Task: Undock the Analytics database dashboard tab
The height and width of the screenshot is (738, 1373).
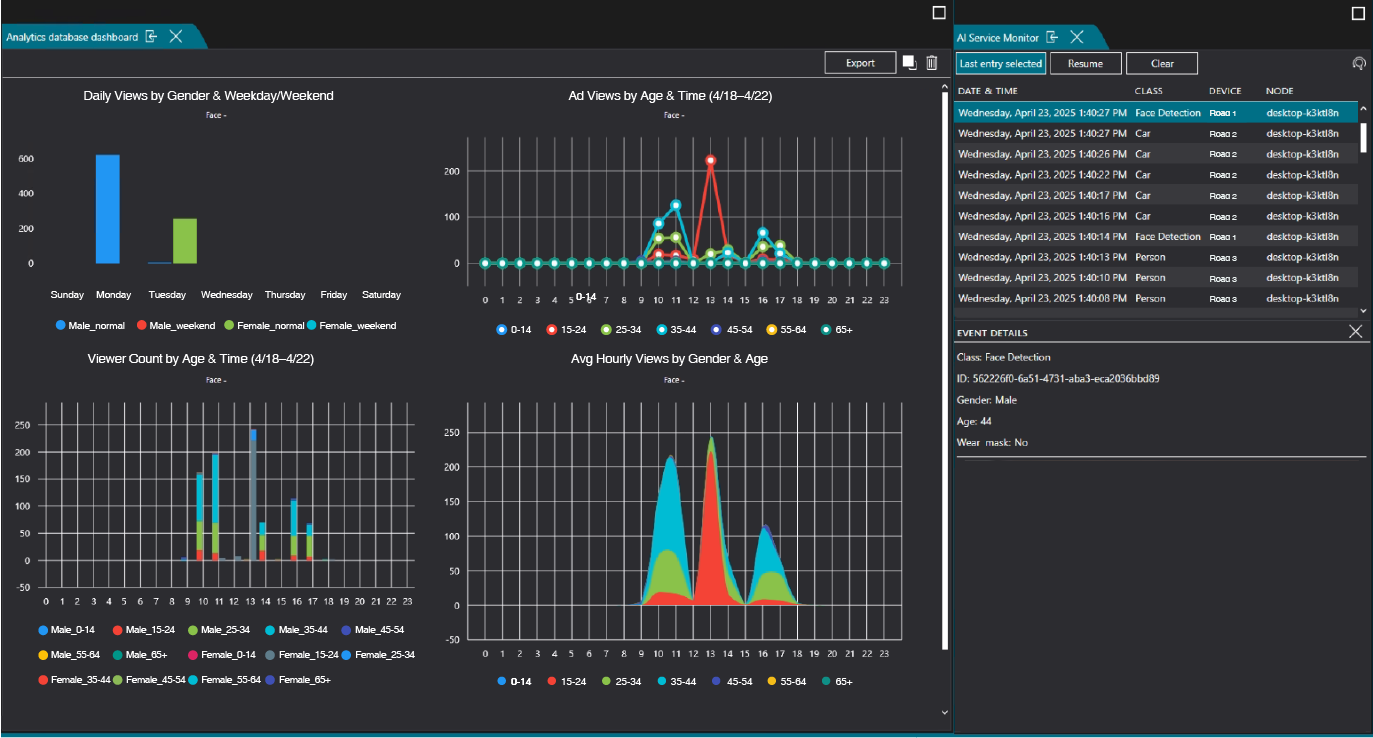Action: click(152, 37)
